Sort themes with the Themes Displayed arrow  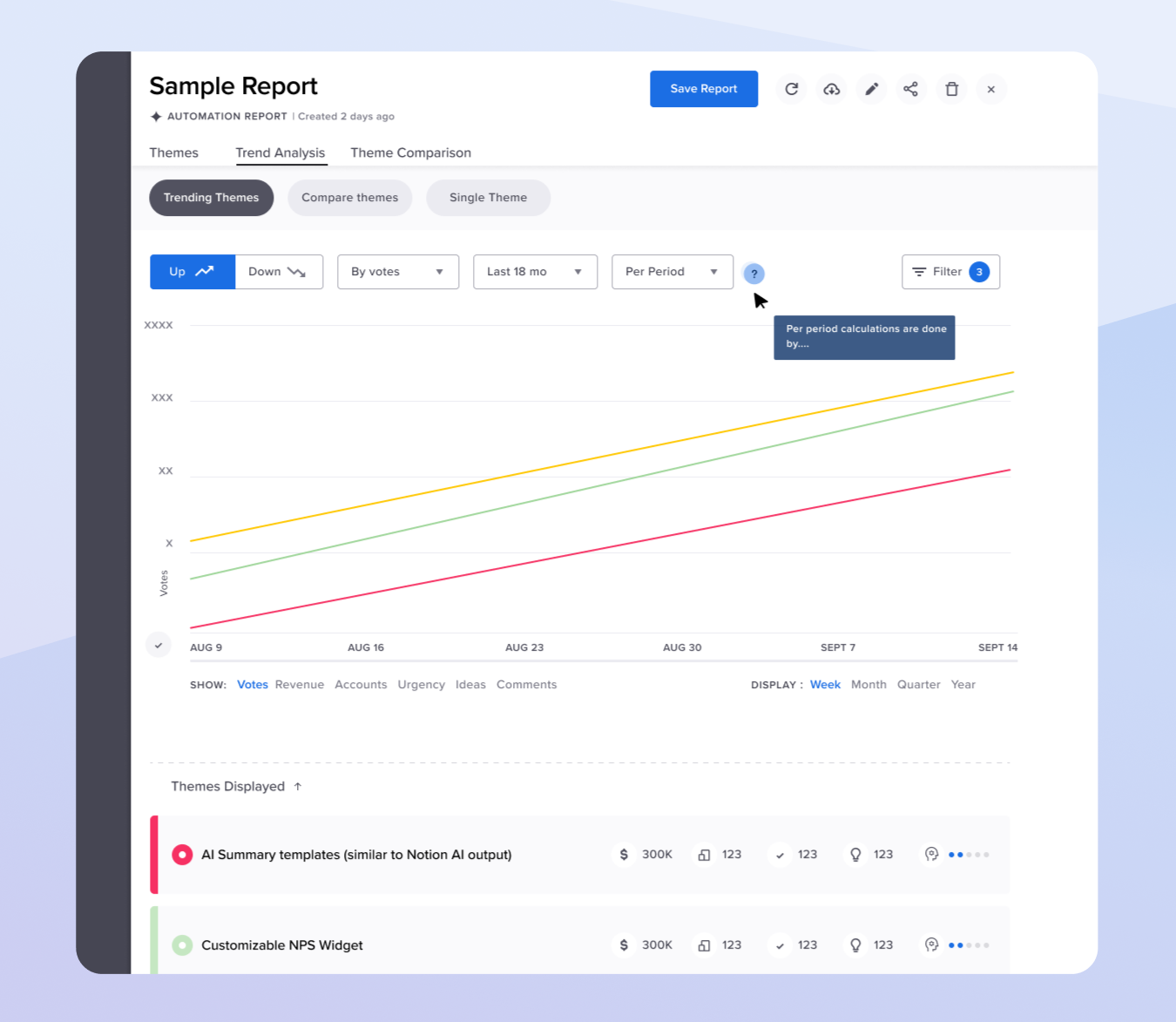[x=298, y=787]
